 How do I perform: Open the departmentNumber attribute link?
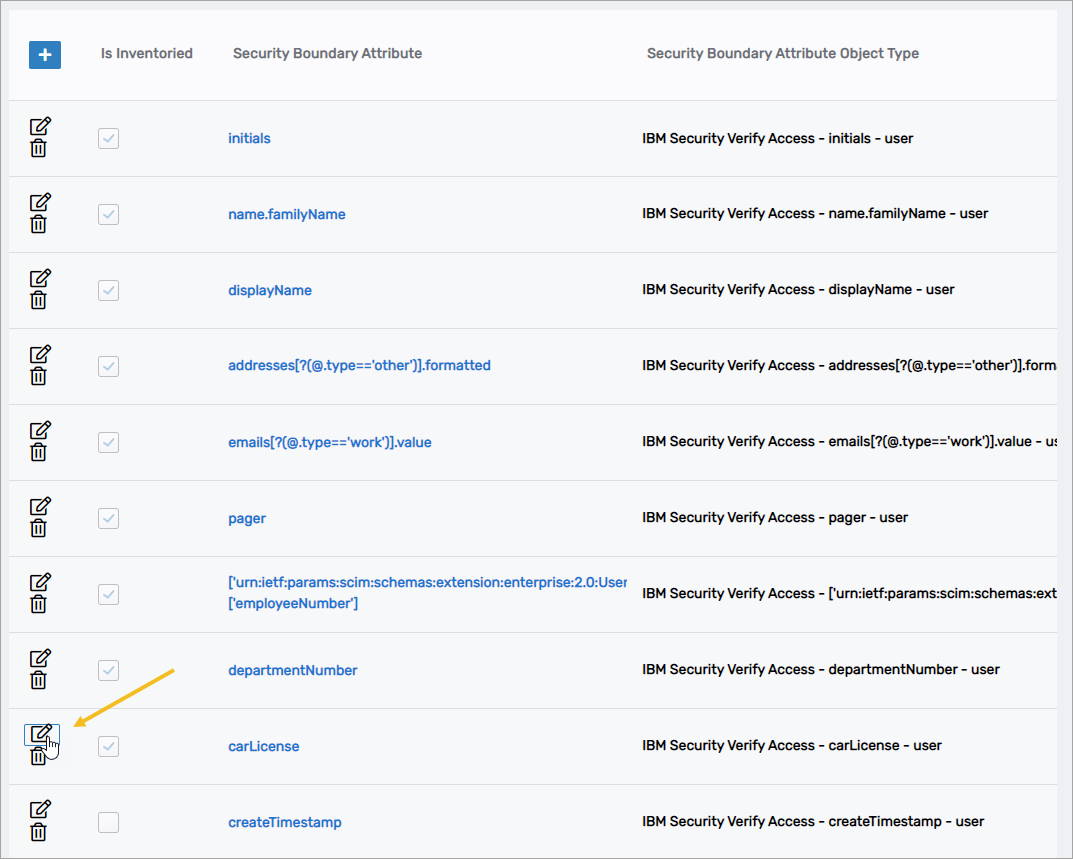pos(292,670)
